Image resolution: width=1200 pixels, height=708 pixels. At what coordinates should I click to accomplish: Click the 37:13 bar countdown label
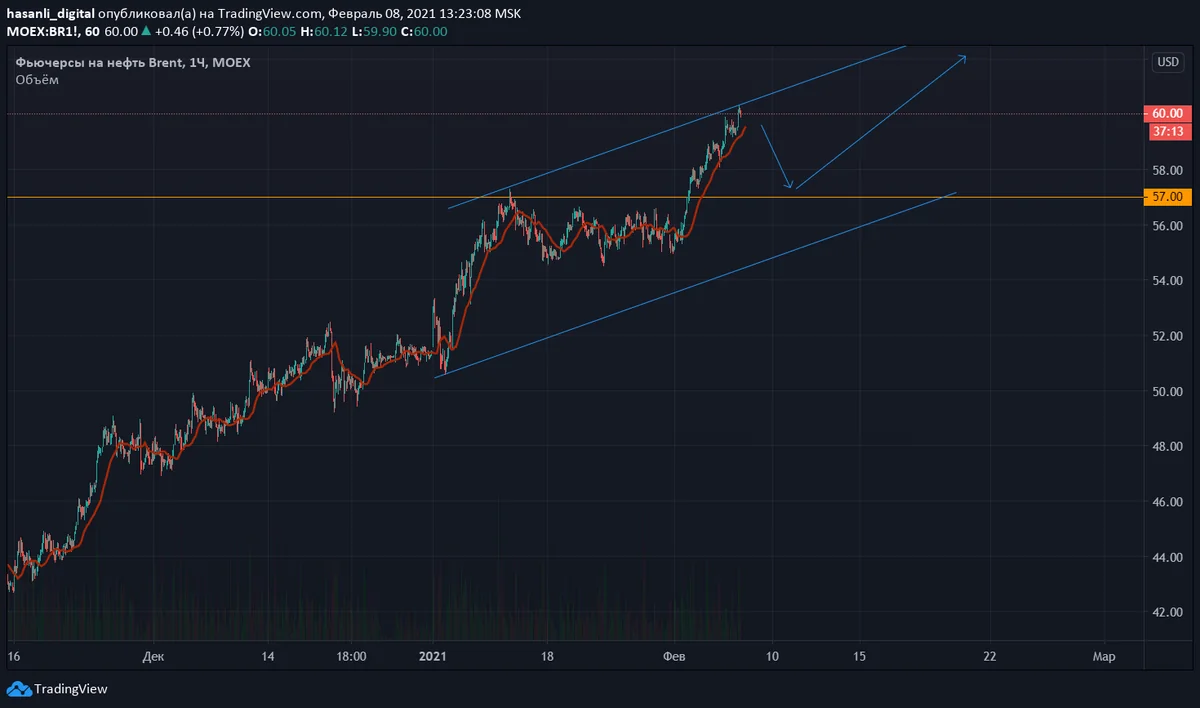1167,131
